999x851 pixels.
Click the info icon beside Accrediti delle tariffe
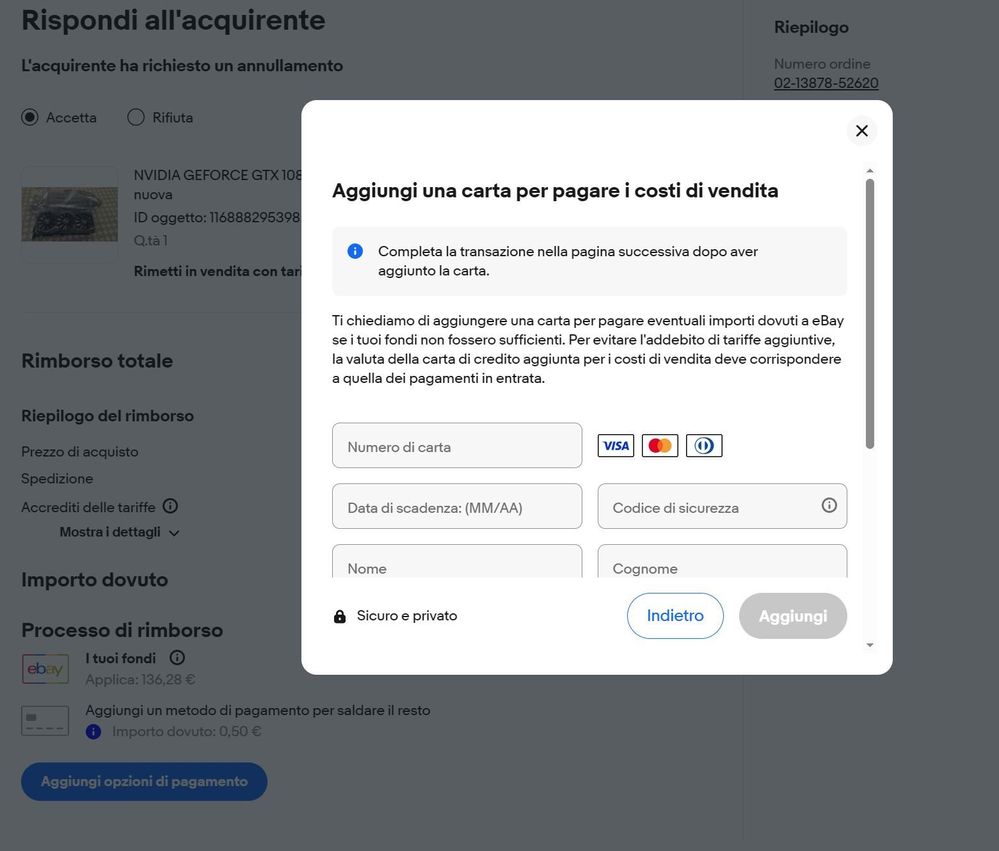(170, 506)
